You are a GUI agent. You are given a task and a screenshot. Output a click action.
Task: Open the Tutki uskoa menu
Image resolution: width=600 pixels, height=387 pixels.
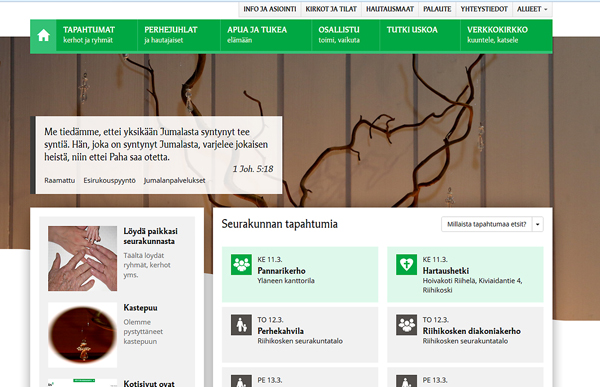(x=420, y=35)
